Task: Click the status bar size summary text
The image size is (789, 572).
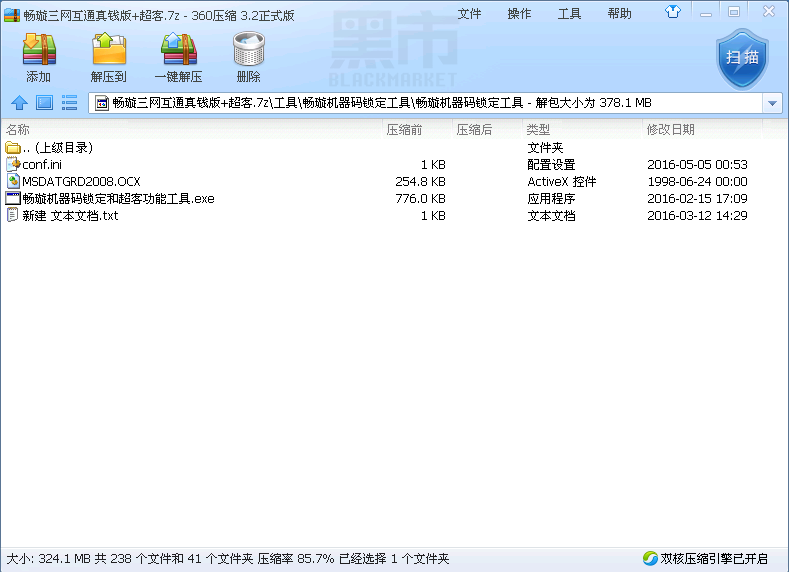Action: [x=227, y=558]
